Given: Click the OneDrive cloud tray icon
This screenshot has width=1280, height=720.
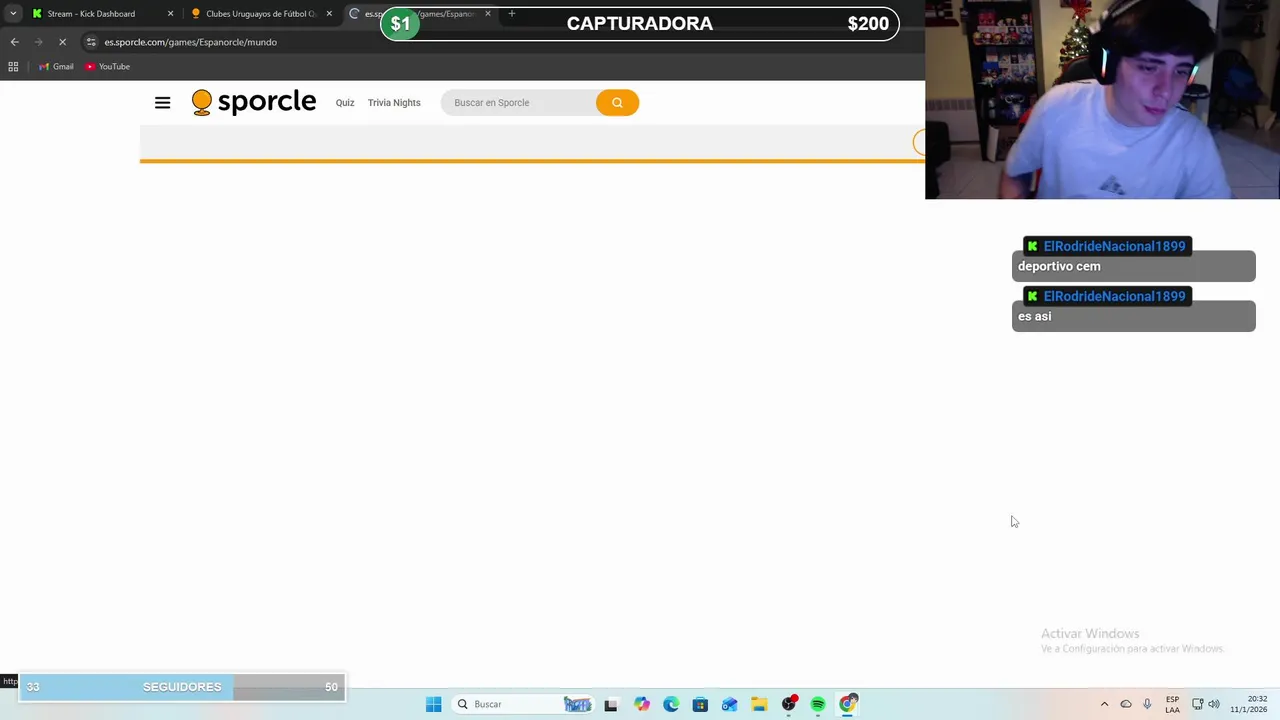Looking at the screenshot, I should tap(1126, 704).
